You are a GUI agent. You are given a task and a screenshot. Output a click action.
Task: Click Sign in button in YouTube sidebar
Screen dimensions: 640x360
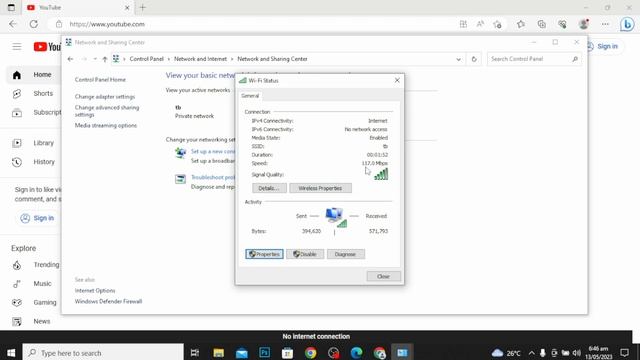pos(37,218)
